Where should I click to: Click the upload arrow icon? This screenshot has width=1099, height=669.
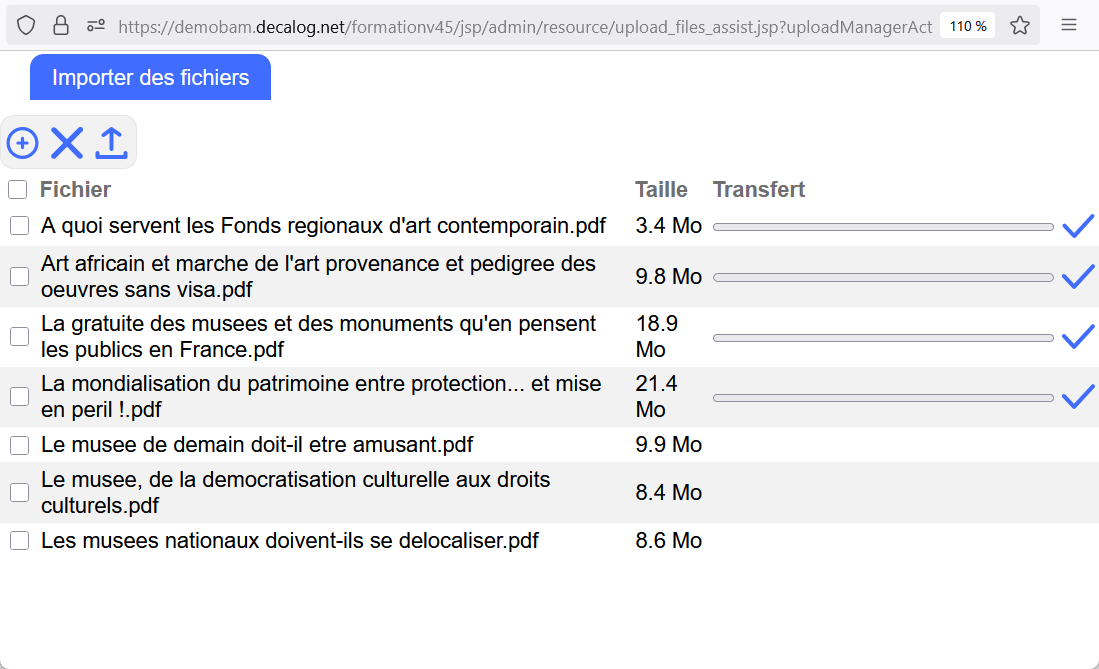click(x=111, y=143)
